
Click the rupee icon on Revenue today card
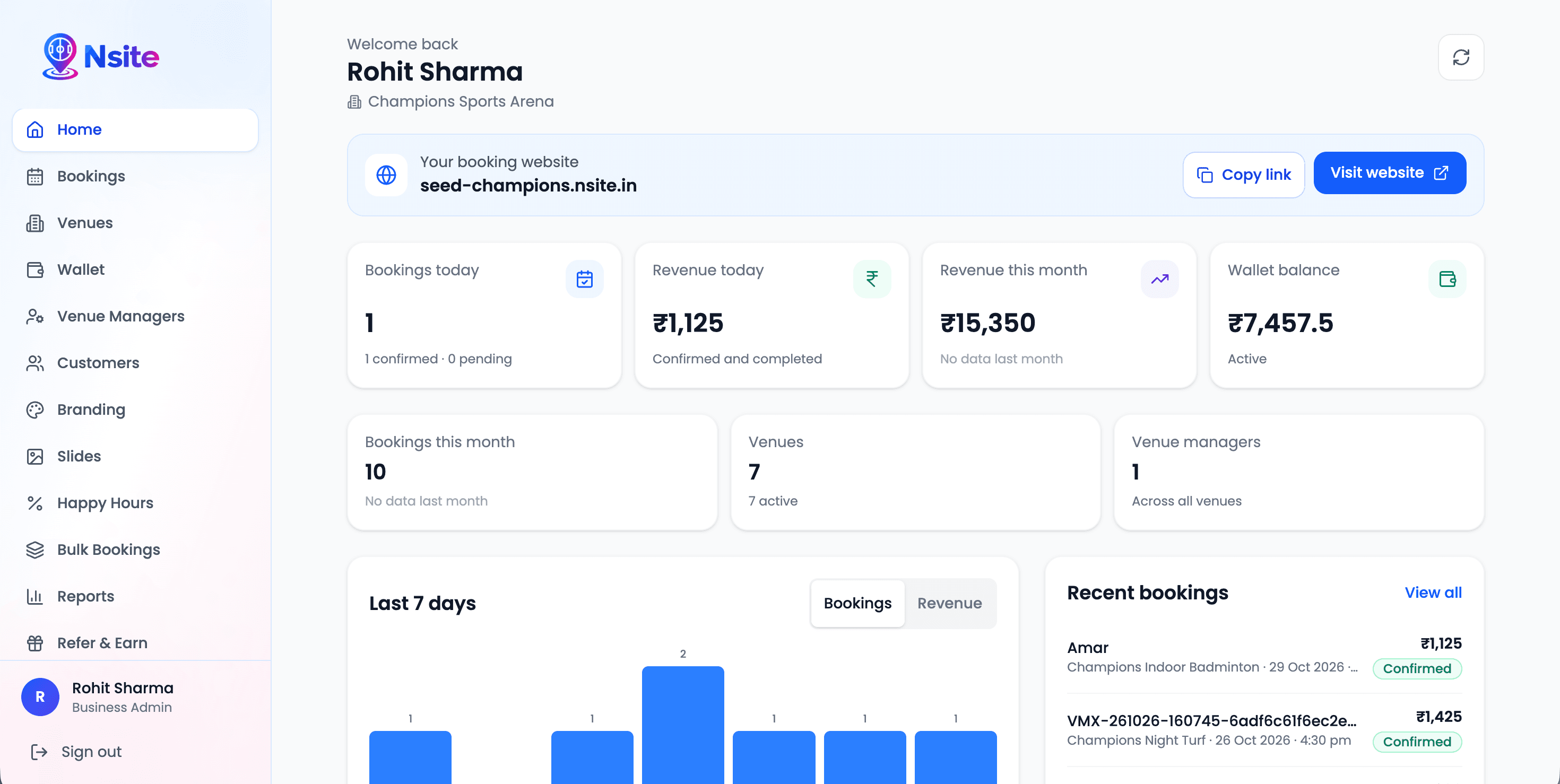click(872, 278)
